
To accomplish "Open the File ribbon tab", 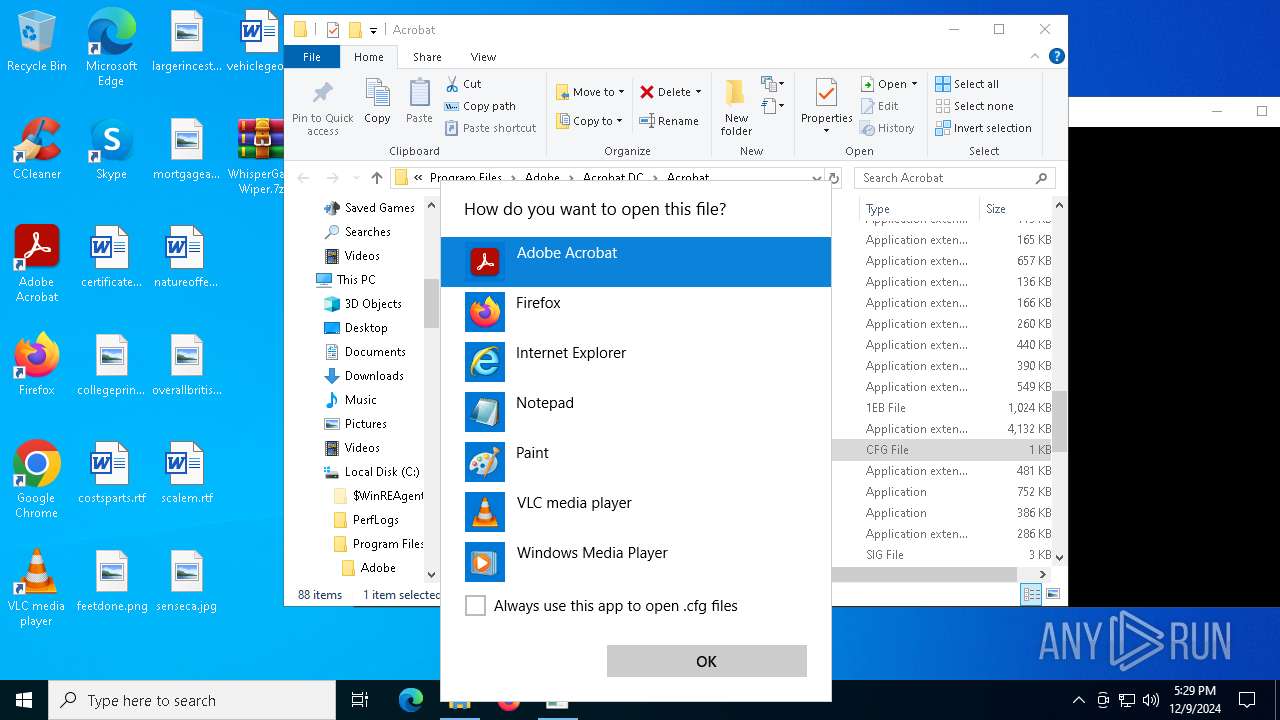I will point(312,57).
